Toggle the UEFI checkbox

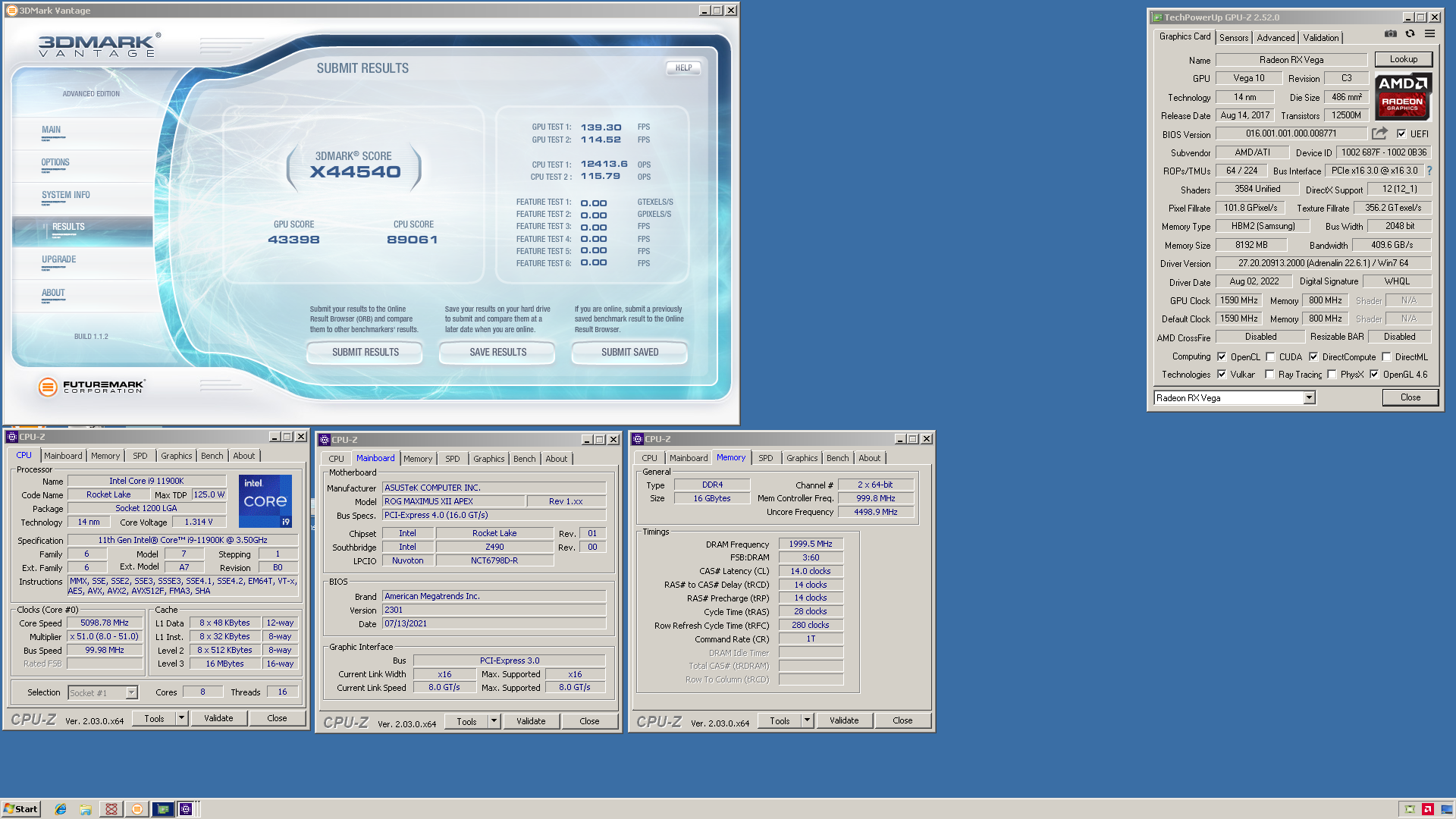(x=1401, y=134)
